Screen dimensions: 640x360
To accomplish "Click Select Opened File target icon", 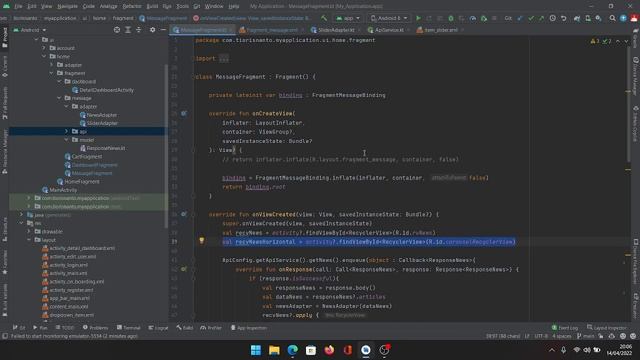I will coord(117,30).
